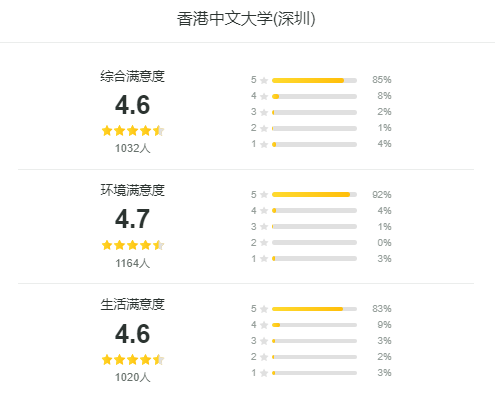Click the 5-star icon under 综合满意度

tap(264, 80)
